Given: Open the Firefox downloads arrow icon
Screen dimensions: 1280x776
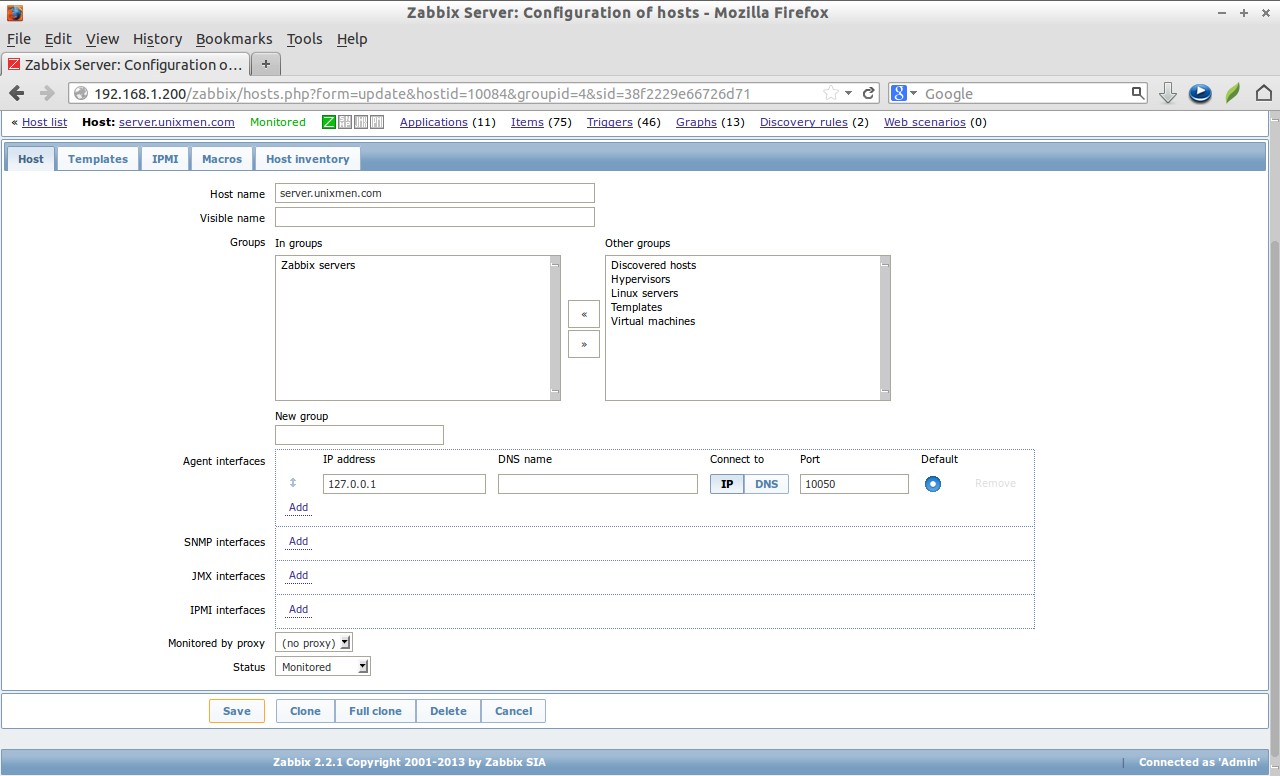Looking at the screenshot, I should [1167, 93].
